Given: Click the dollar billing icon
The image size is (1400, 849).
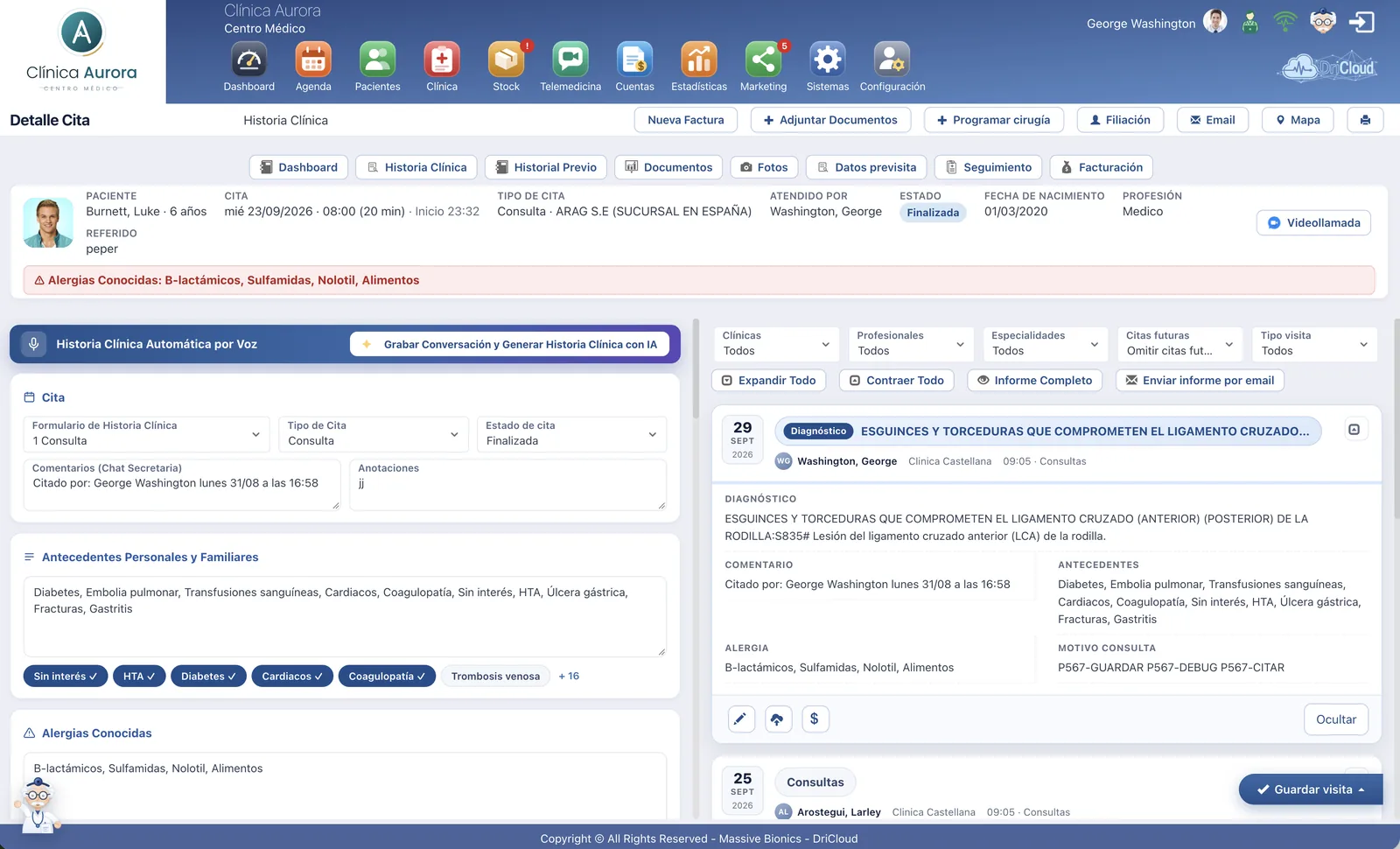Looking at the screenshot, I should click(815, 719).
